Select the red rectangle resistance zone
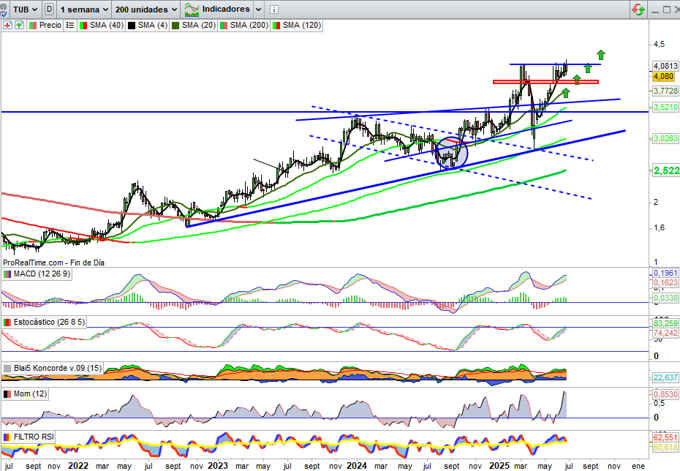This screenshot has height=471, width=680. [546, 82]
